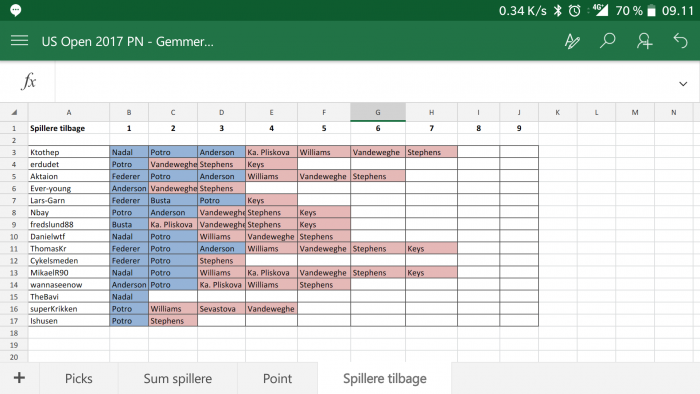
Task: Tap the fx function icon
Action: tap(29, 82)
